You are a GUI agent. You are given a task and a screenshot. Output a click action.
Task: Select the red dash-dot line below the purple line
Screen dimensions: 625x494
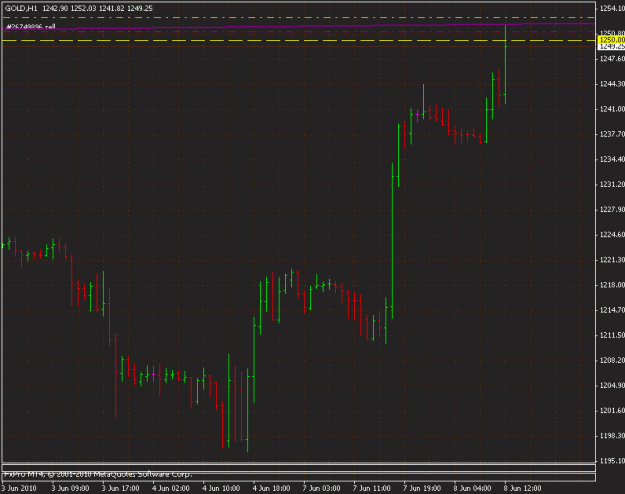coord(299,31)
